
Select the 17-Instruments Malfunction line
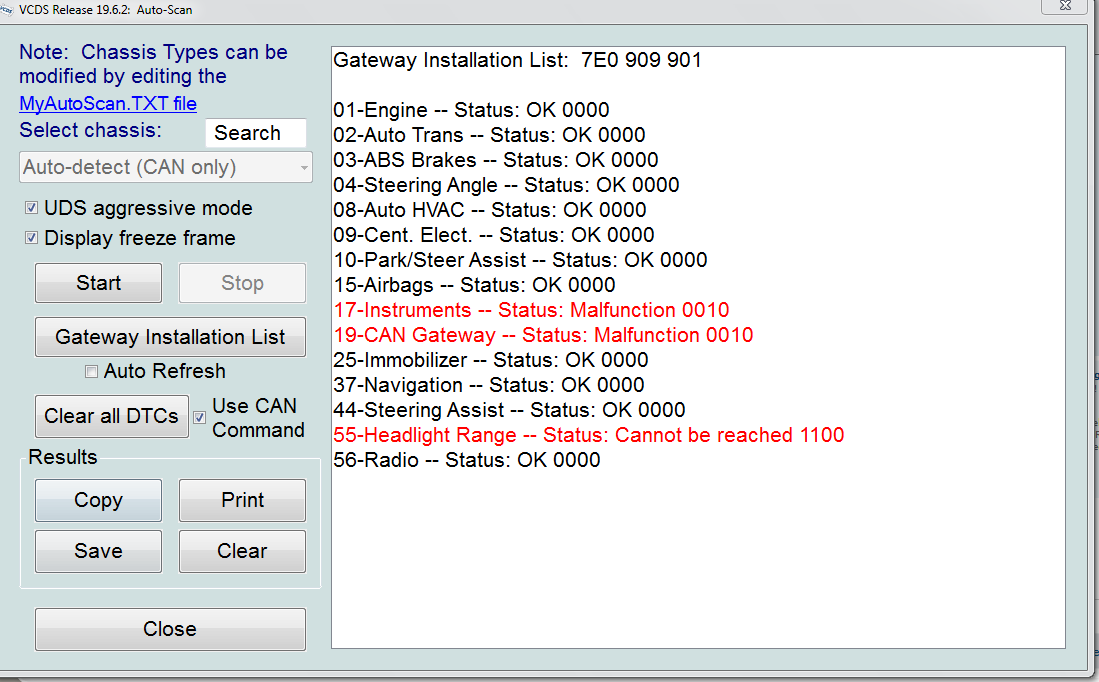(x=531, y=311)
